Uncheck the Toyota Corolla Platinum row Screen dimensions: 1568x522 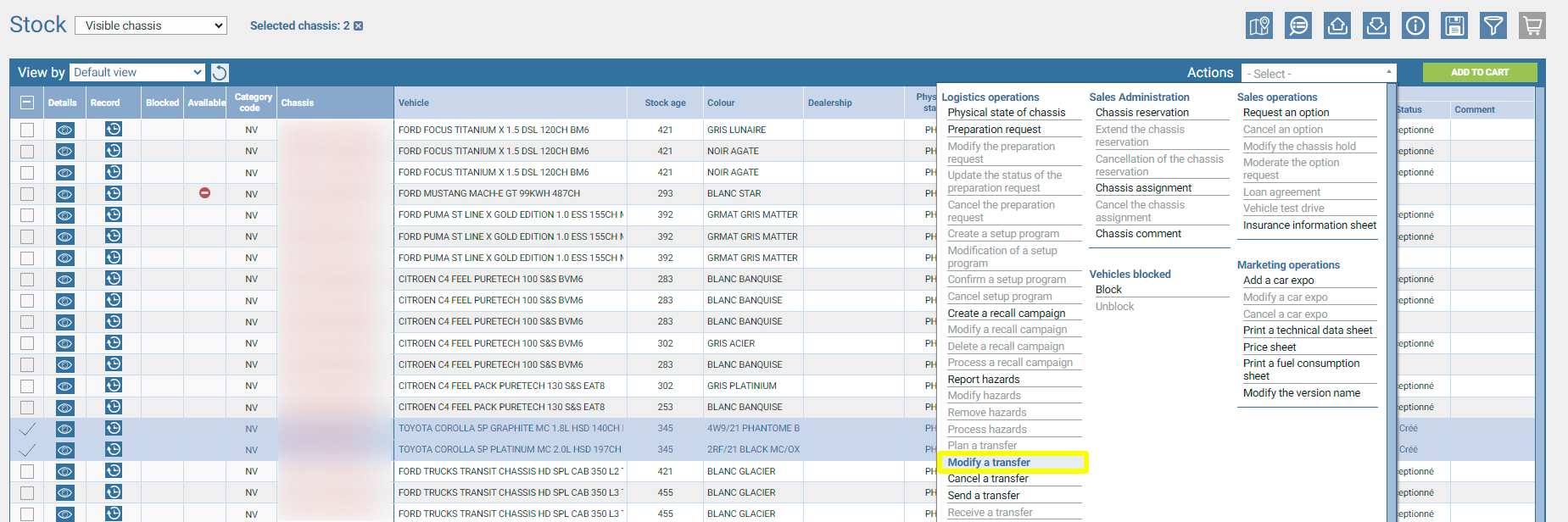coord(27,450)
